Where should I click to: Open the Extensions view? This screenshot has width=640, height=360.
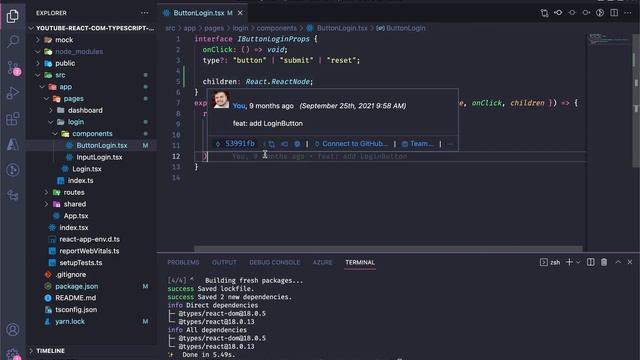point(13,119)
